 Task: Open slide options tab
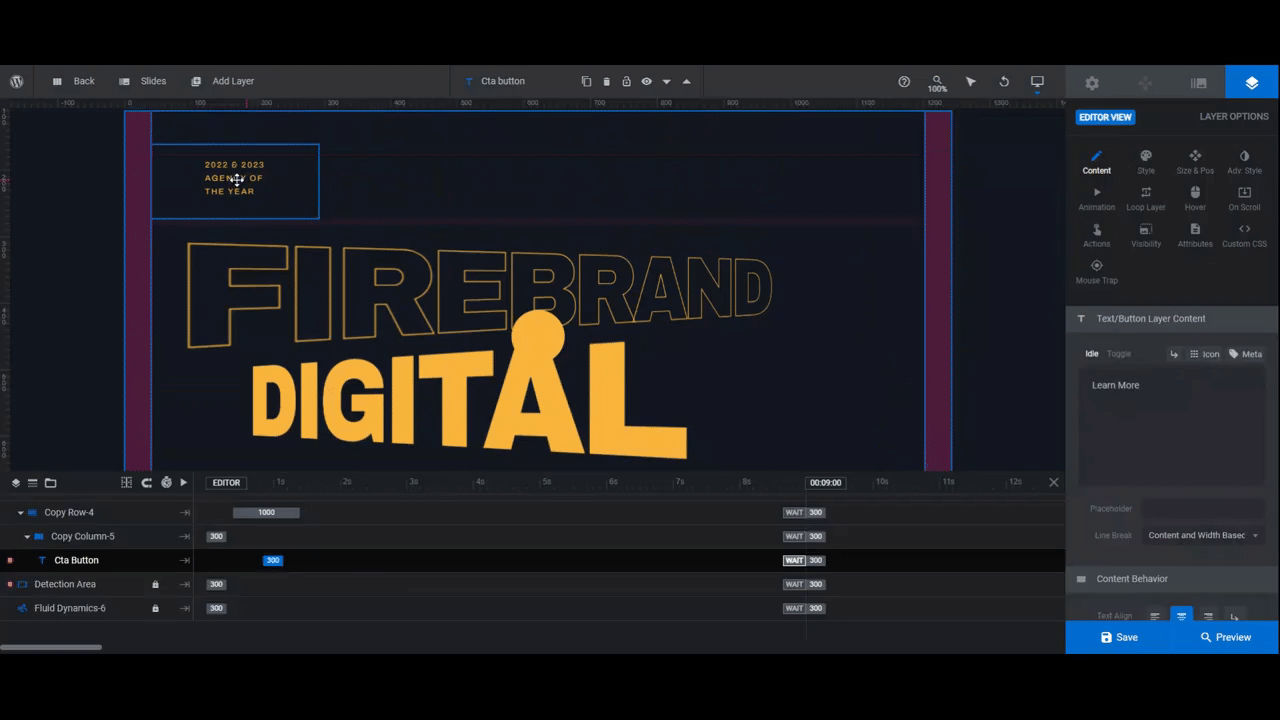[x=1198, y=83]
